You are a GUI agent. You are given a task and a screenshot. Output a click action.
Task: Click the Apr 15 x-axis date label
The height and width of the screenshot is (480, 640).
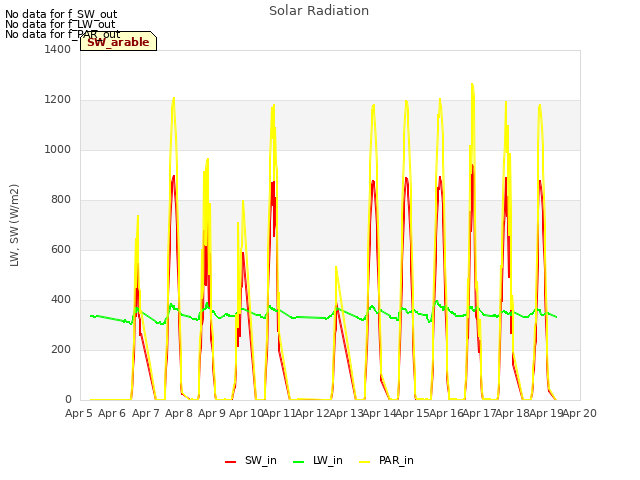(x=413, y=413)
